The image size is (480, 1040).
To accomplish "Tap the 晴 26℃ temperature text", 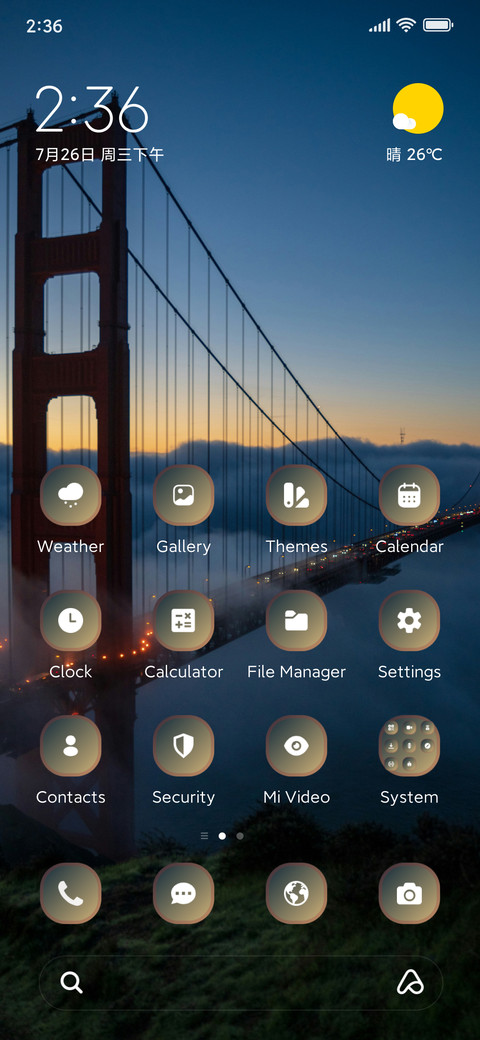I will 414,155.
